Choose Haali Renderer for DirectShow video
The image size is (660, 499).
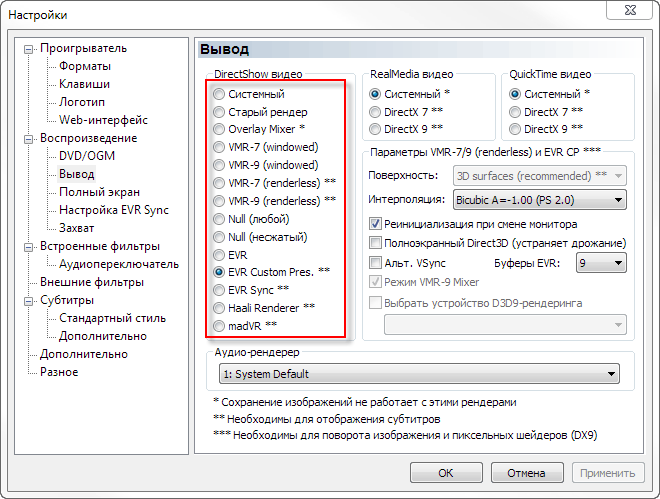click(x=220, y=308)
